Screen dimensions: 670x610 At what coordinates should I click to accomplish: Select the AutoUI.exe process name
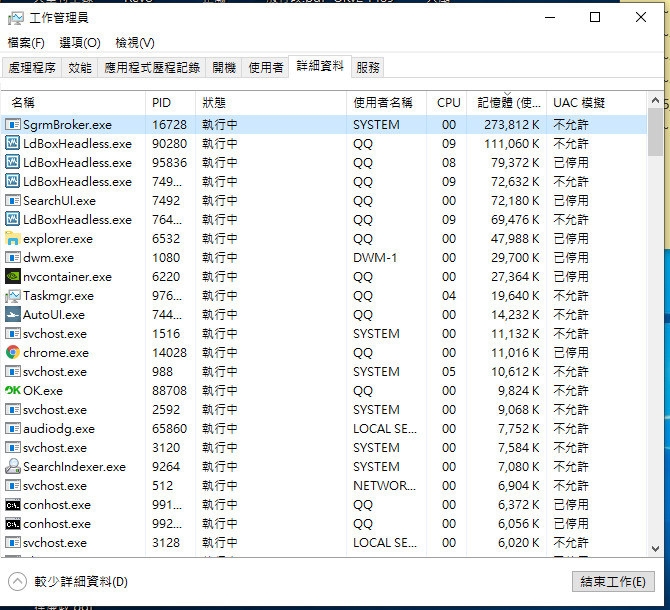(54, 315)
